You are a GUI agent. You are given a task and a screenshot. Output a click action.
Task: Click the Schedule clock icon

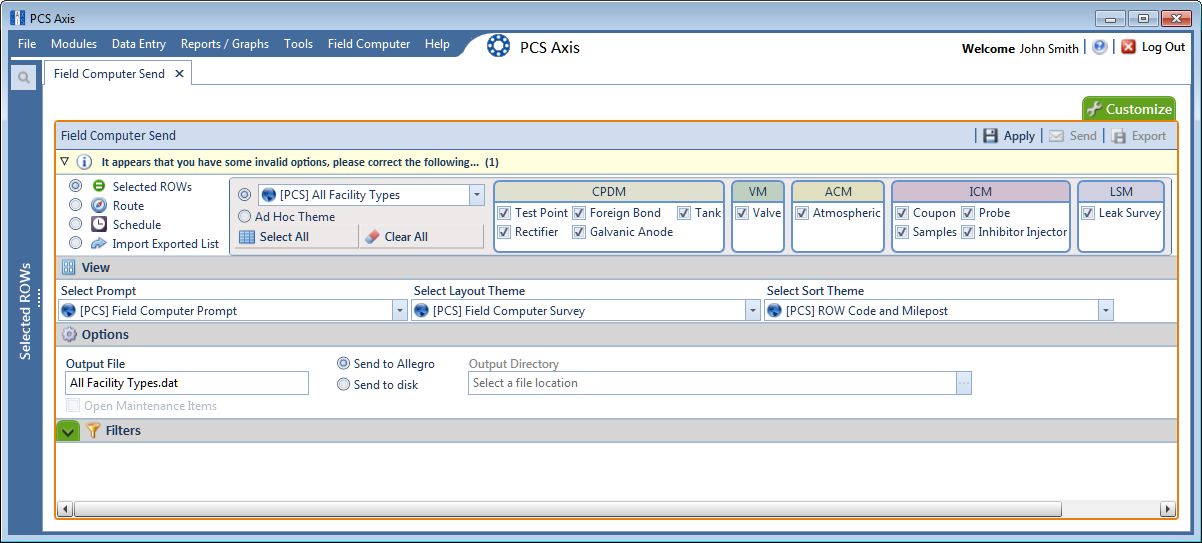99,224
